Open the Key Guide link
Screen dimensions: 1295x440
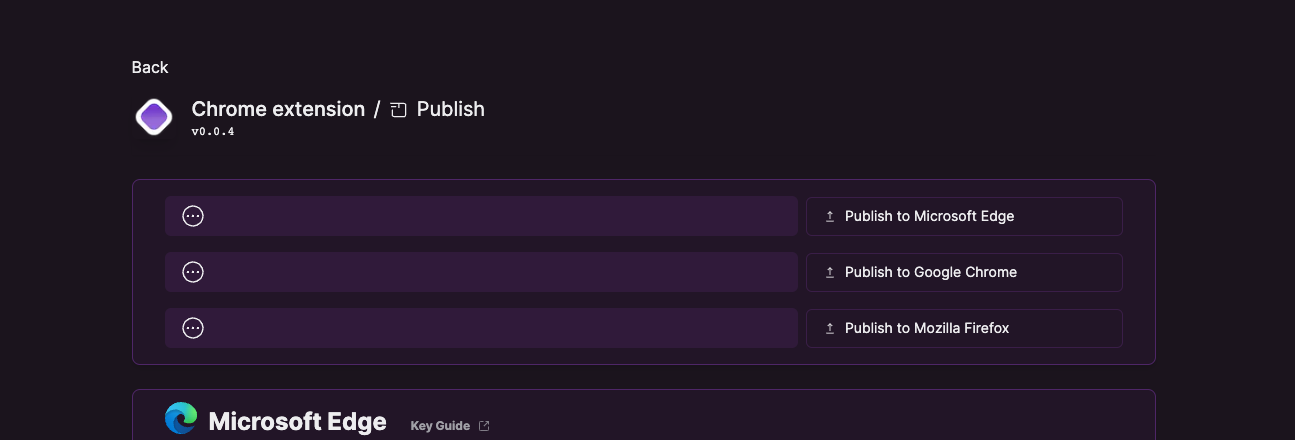[440, 426]
